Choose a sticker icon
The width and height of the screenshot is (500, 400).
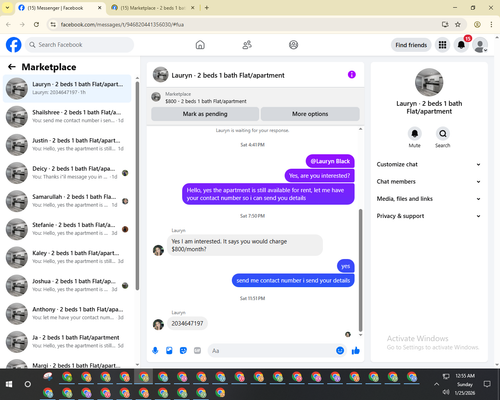pyautogui.click(x=183, y=351)
